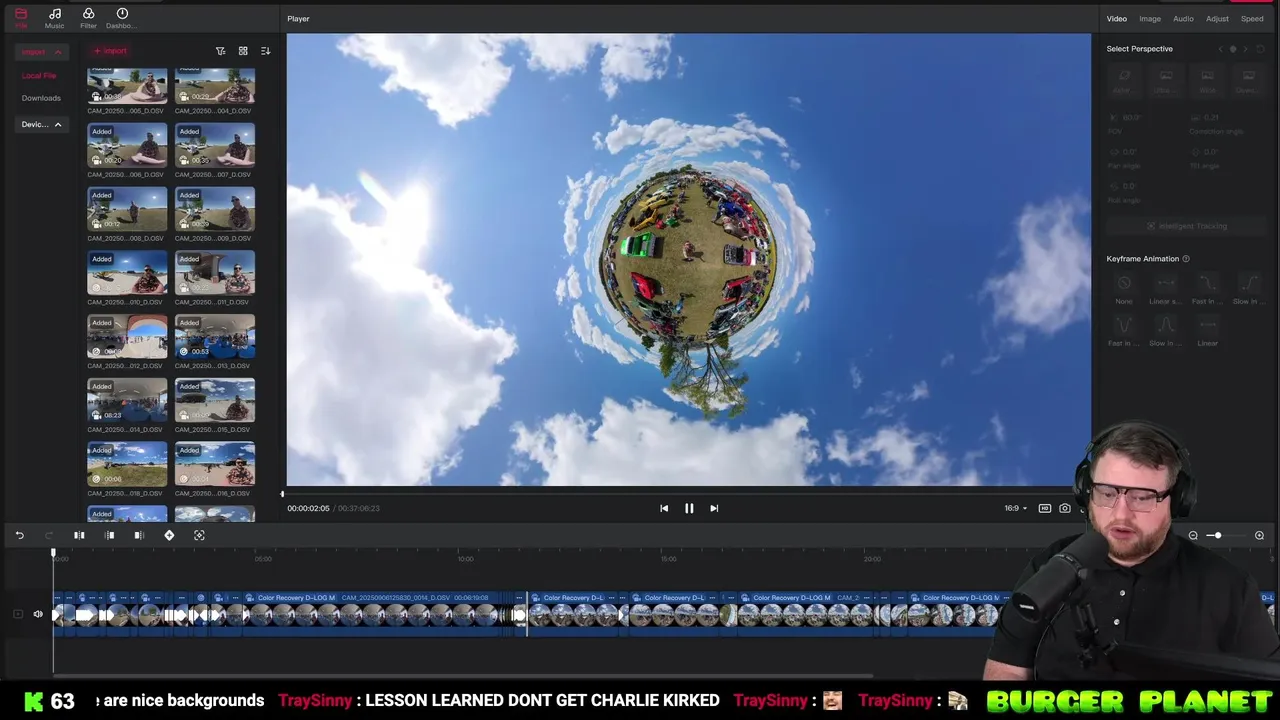Open the Dashboard tab

click(x=122, y=17)
